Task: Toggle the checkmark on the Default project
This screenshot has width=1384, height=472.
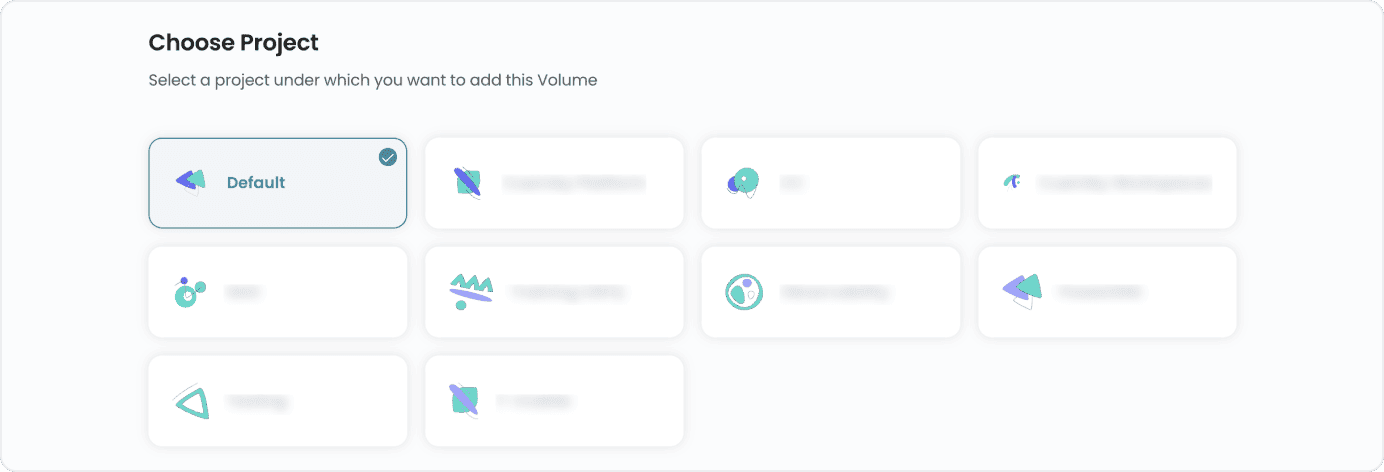Action: 388,157
